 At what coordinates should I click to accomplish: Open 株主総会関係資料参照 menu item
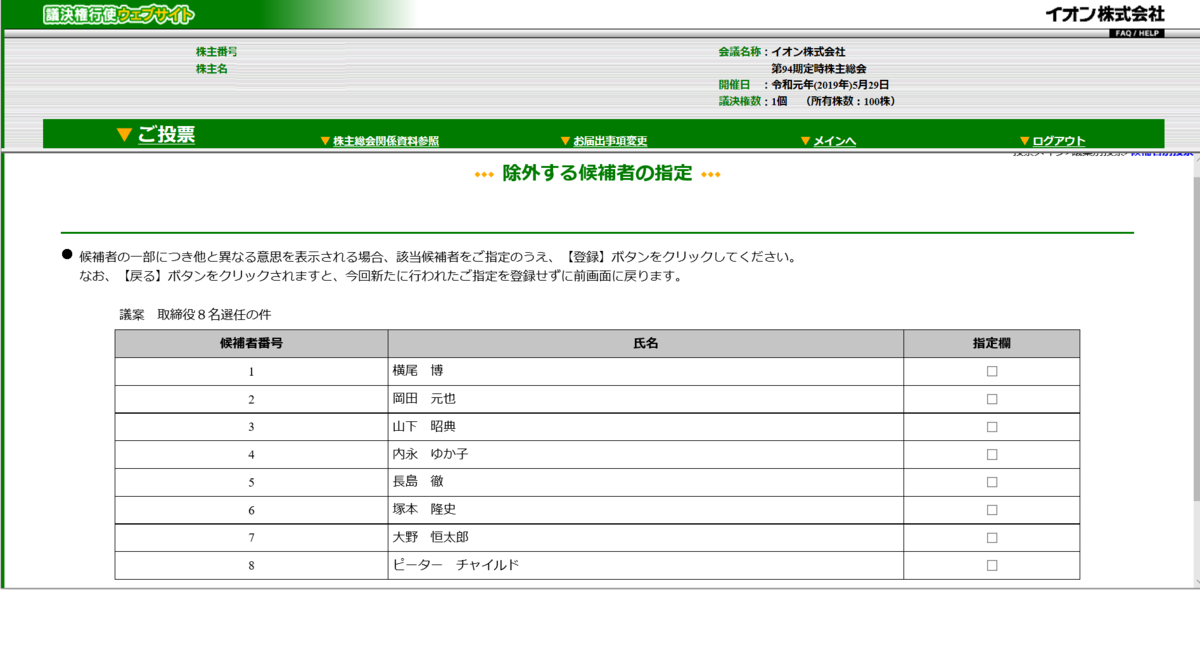pyautogui.click(x=386, y=141)
